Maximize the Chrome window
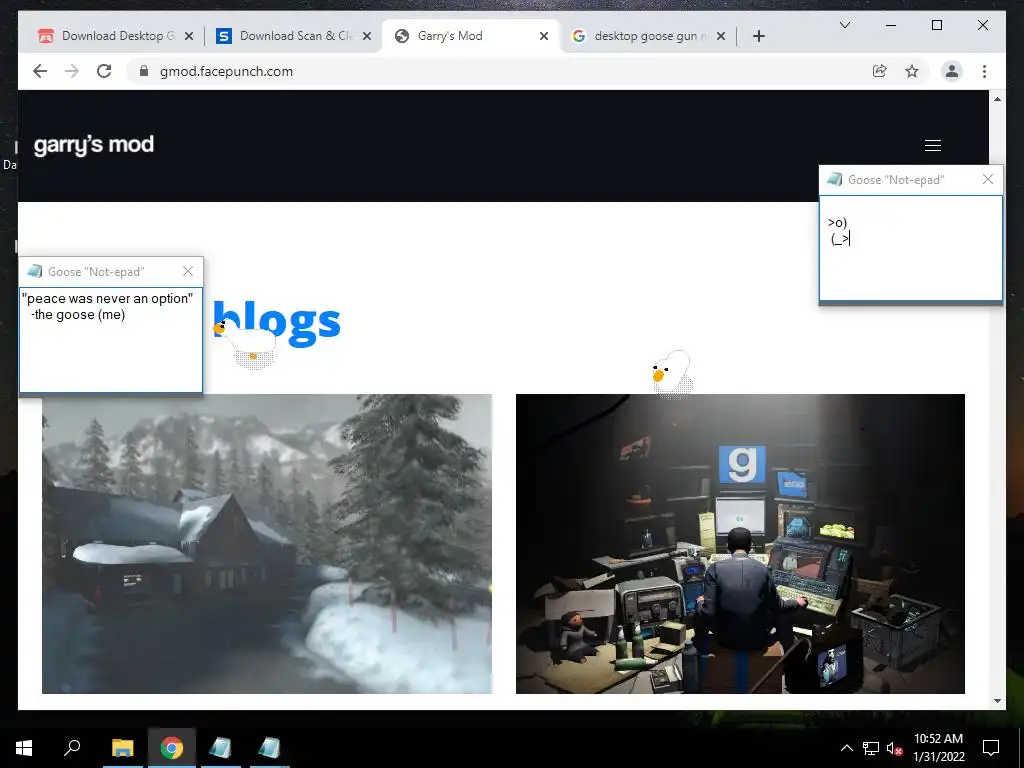Screen dimensions: 1024x768 pos(936,25)
